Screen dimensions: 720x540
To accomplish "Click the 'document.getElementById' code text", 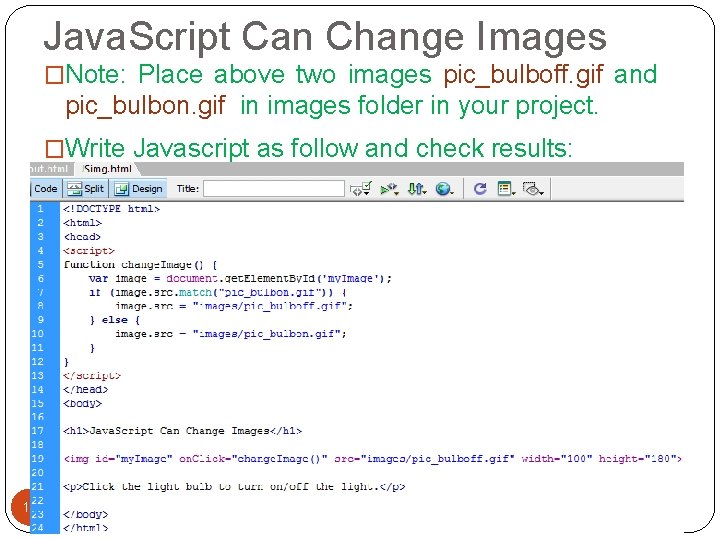I will pyautogui.click(x=241, y=278).
